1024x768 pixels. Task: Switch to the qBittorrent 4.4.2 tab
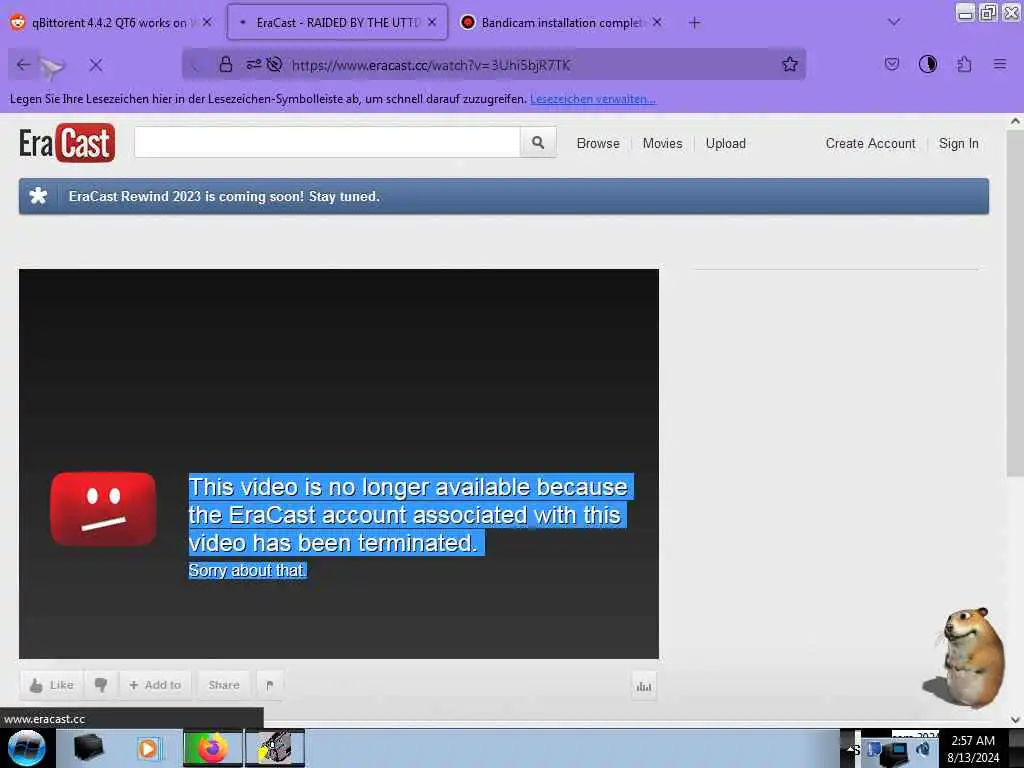pyautogui.click(x=109, y=23)
